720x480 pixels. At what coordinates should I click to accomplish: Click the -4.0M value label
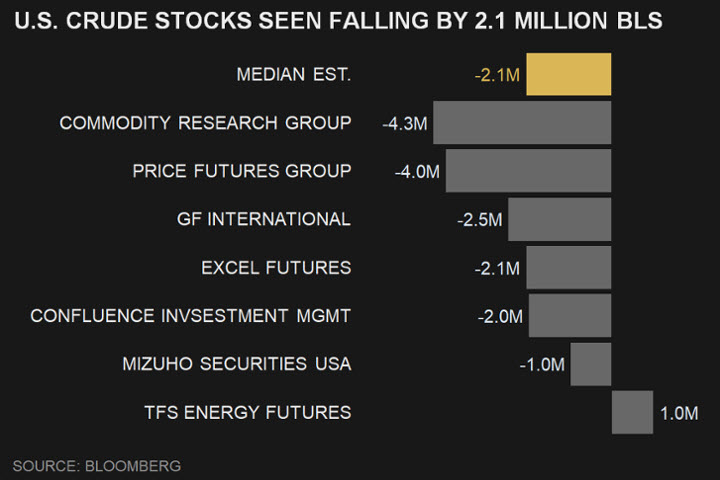(x=417, y=172)
